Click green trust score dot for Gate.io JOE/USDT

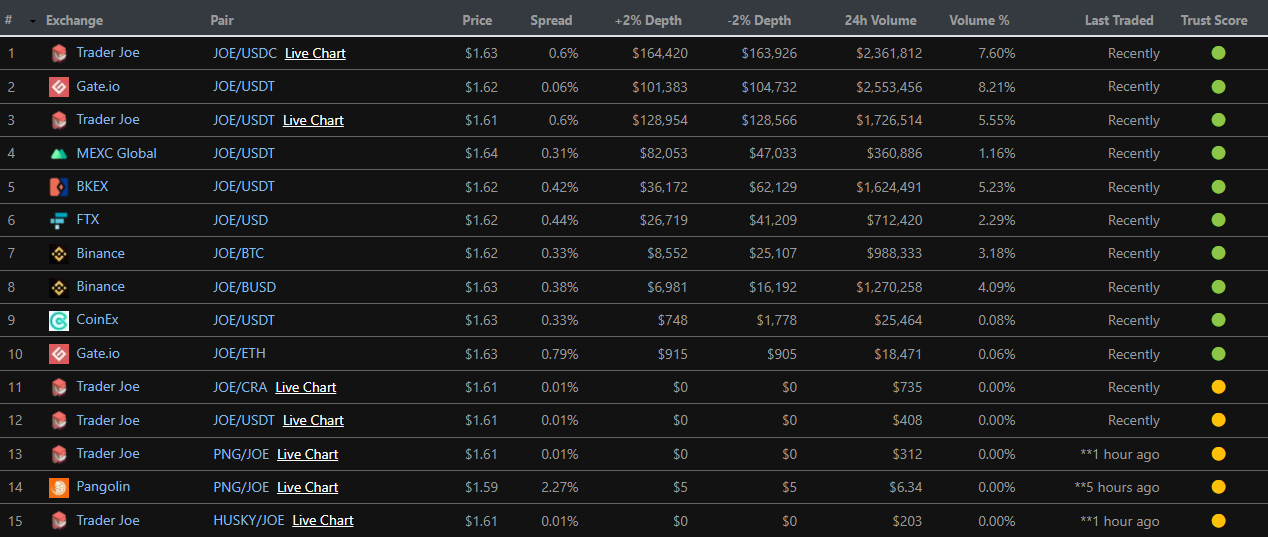point(1218,87)
